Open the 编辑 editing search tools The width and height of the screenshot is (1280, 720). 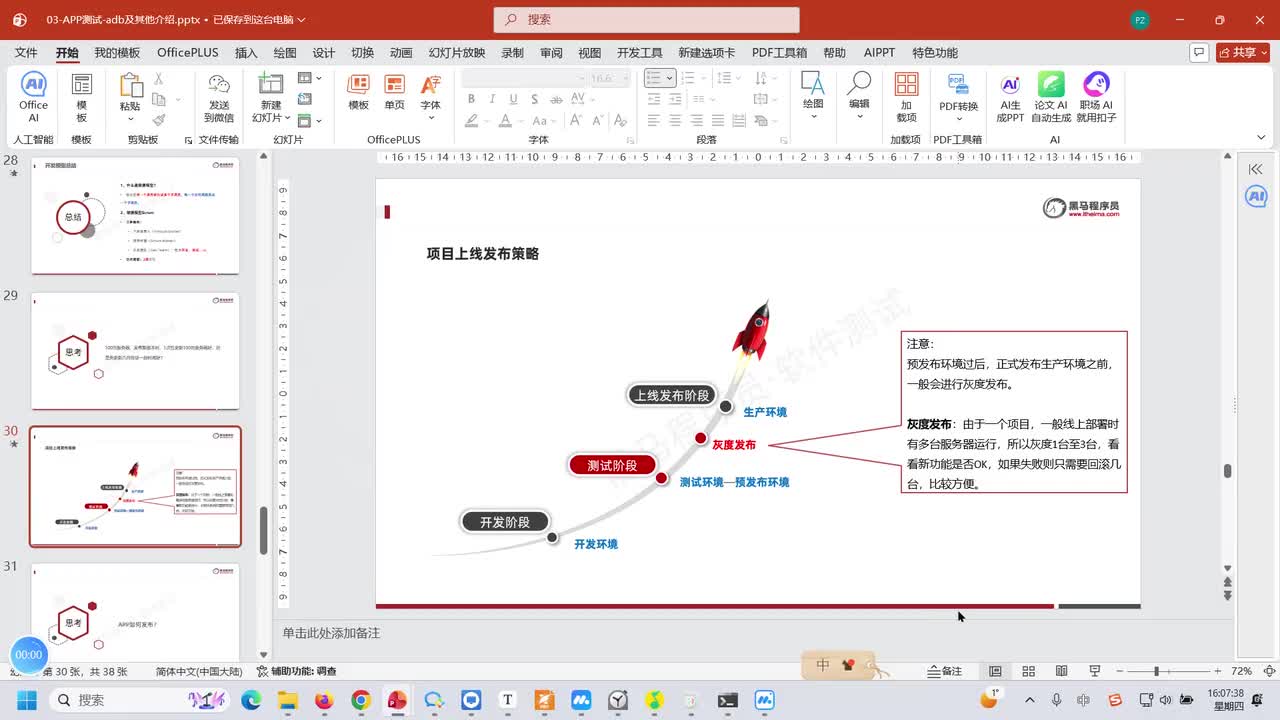point(859,96)
